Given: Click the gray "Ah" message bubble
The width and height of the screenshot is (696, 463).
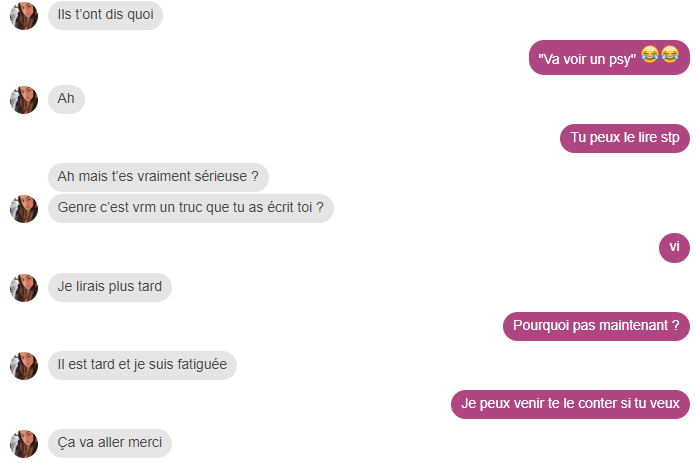Looking at the screenshot, I should click(x=66, y=99).
